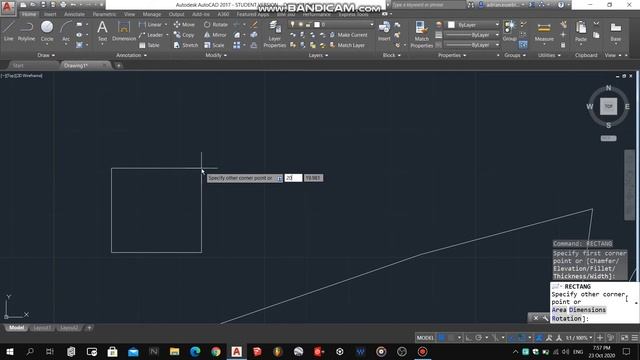Open the Manage ribbon tab

151,14
